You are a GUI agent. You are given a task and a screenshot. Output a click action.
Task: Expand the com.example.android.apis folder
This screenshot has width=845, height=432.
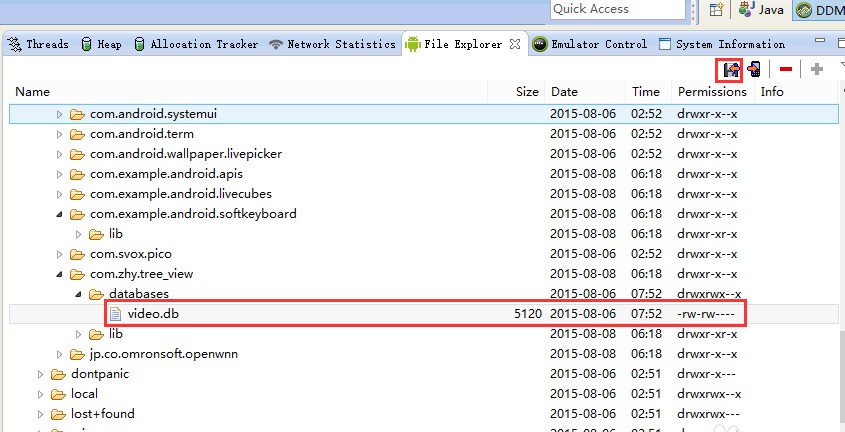pyautogui.click(x=59, y=175)
